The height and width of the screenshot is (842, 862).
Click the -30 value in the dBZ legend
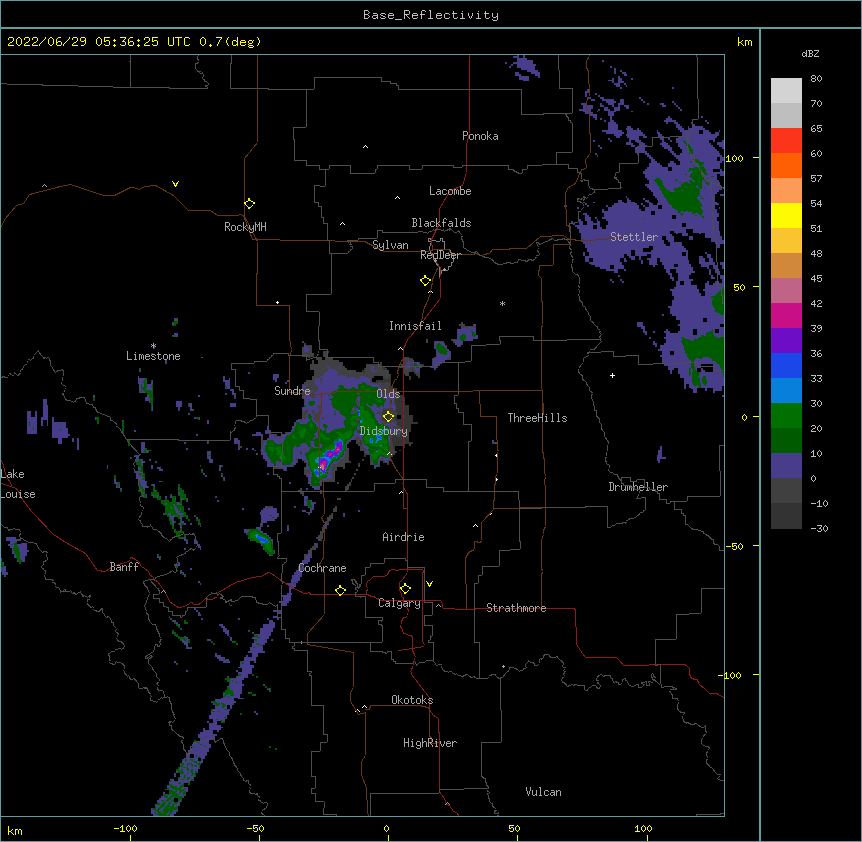point(819,528)
